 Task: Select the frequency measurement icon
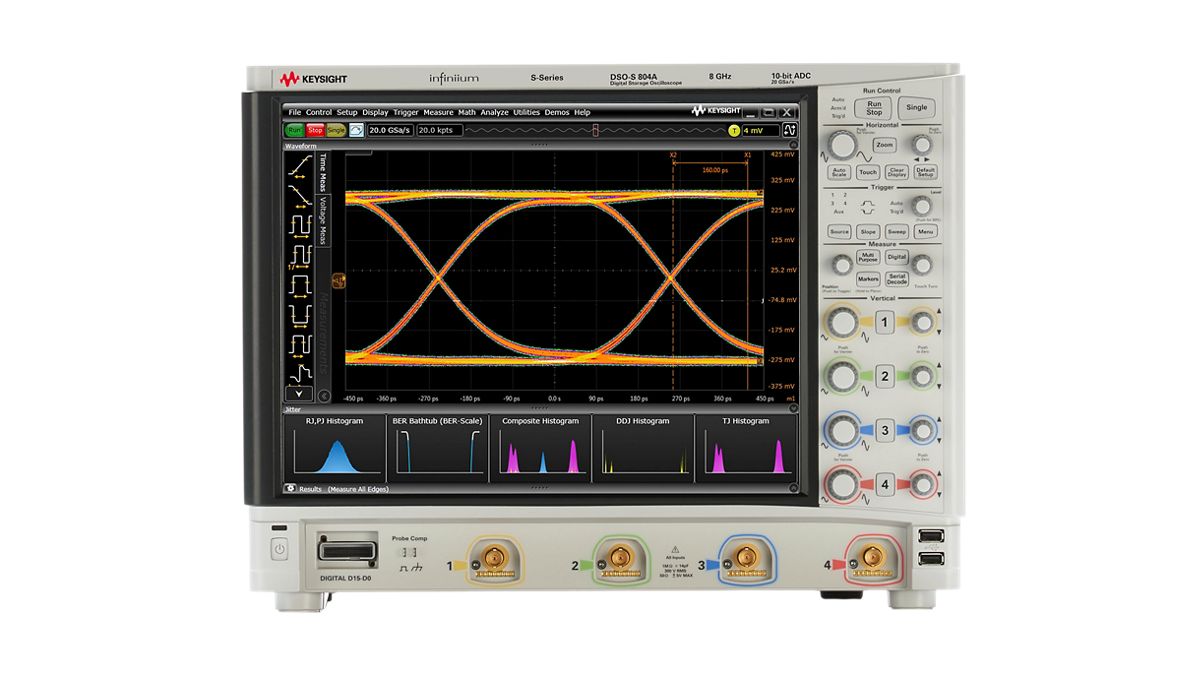pyautogui.click(x=299, y=255)
